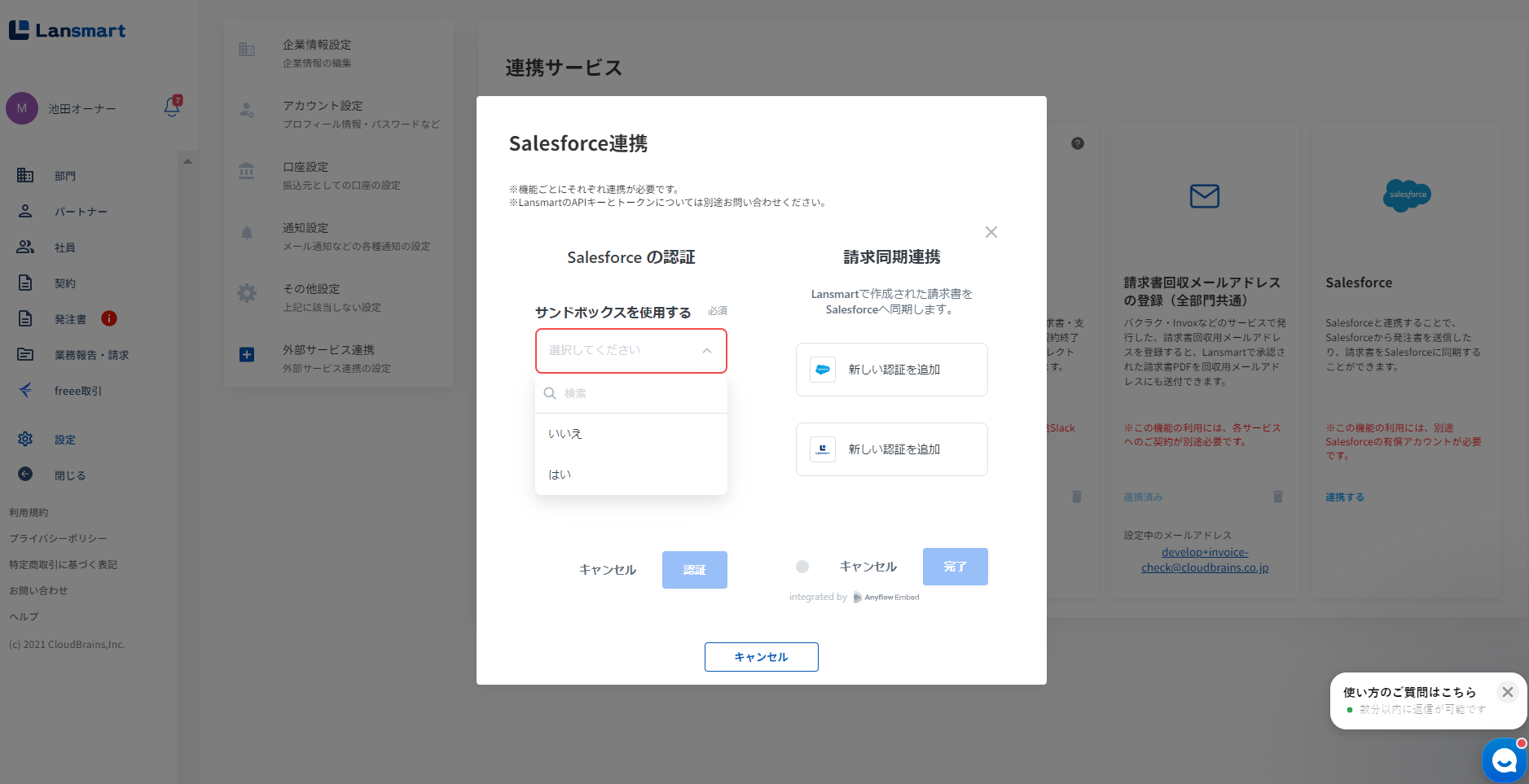
Task: Click the trash icon left of 連携済み
Action: click(1077, 497)
